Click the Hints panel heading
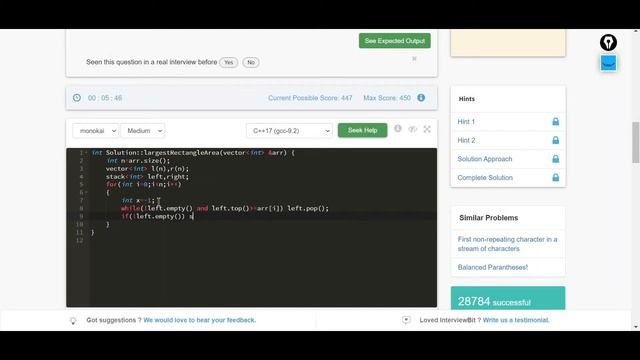Viewport: 640px width, 360px height. coord(467,99)
